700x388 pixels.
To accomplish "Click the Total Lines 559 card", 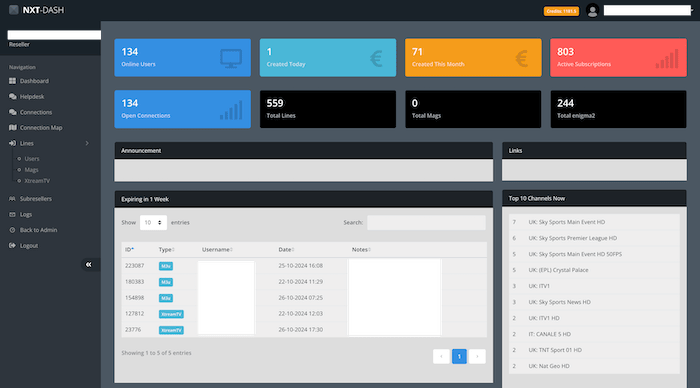I will pos(328,109).
